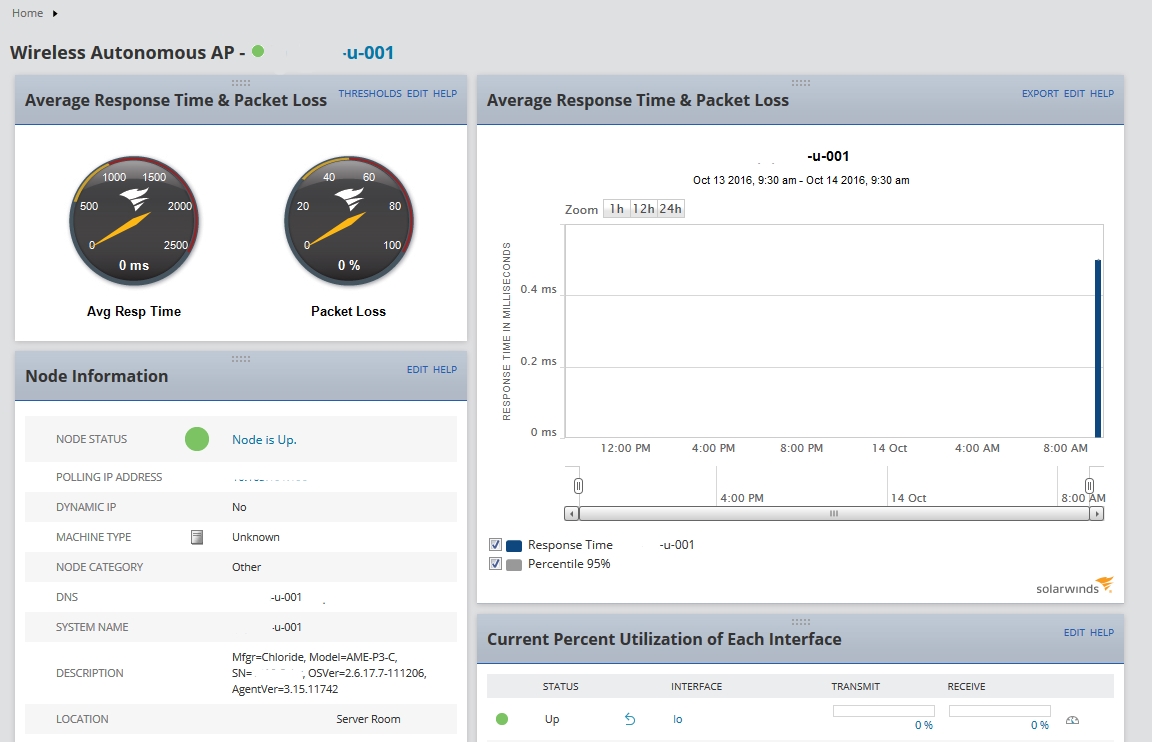This screenshot has width=1152, height=742.
Task: Open the THRESHOLDS link
Action: pyautogui.click(x=370, y=93)
